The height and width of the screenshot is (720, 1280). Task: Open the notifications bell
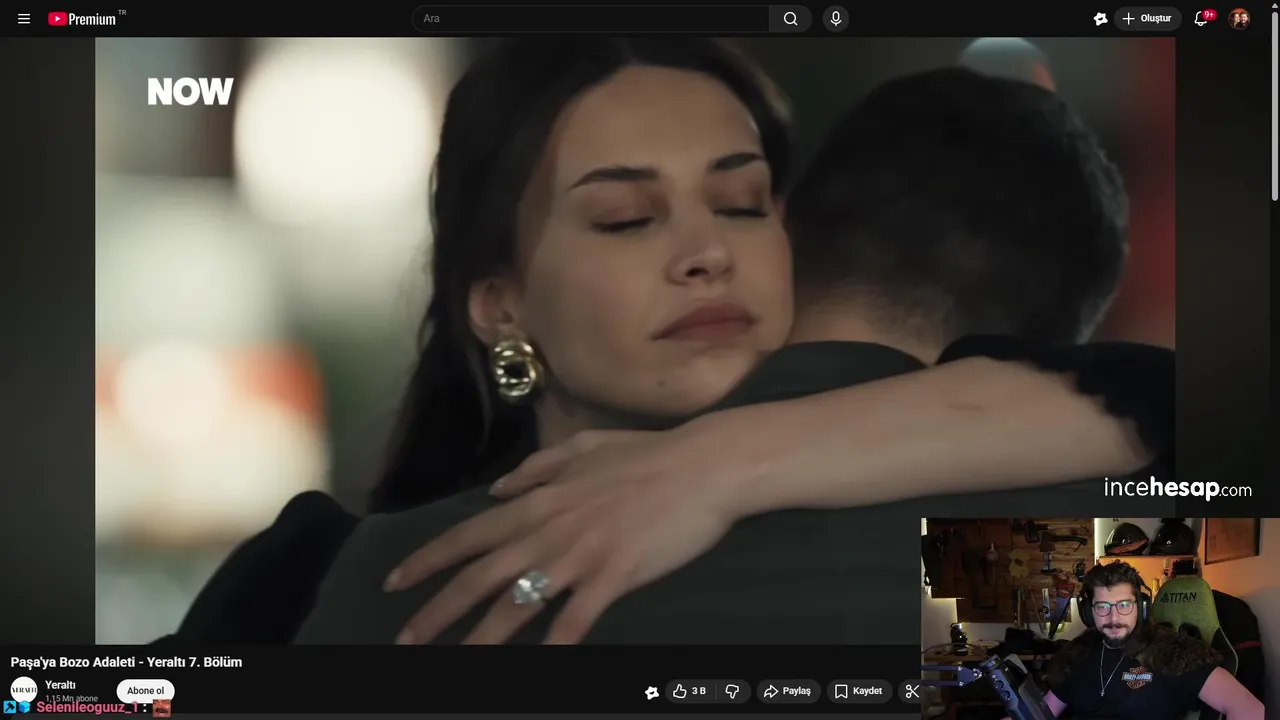click(1202, 19)
